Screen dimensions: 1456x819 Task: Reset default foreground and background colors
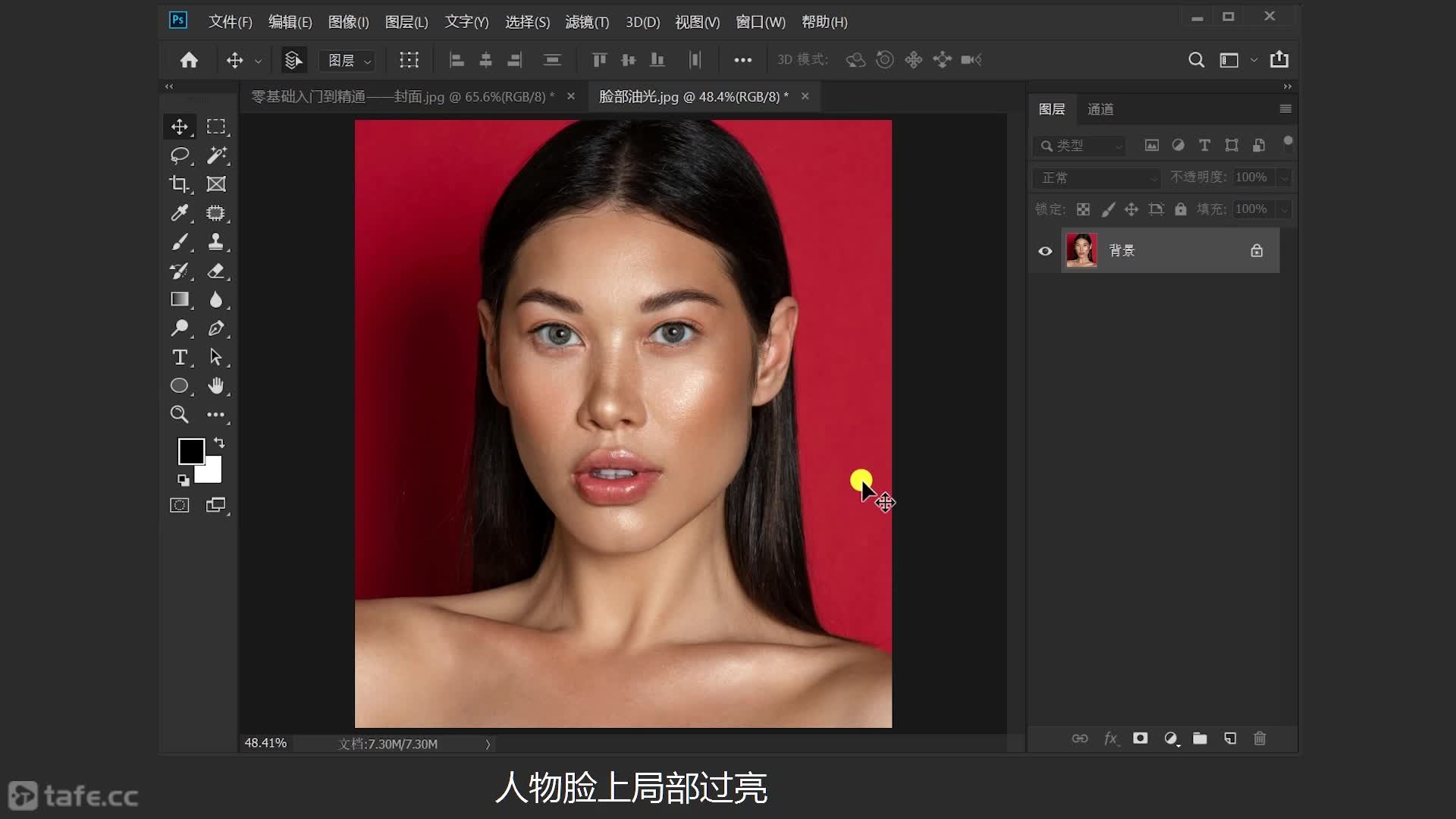[x=184, y=479]
